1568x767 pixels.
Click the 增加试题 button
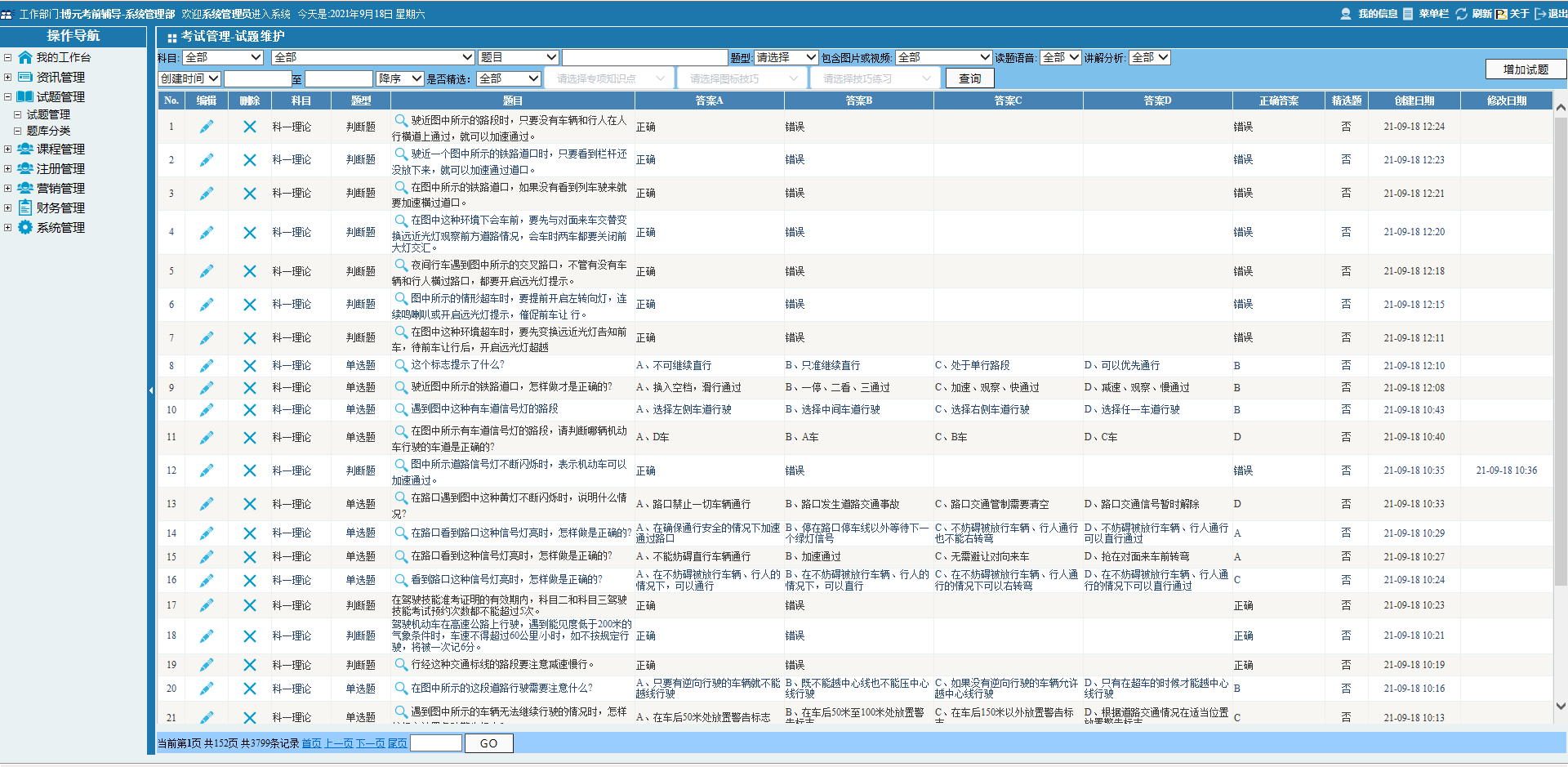pyautogui.click(x=1526, y=69)
